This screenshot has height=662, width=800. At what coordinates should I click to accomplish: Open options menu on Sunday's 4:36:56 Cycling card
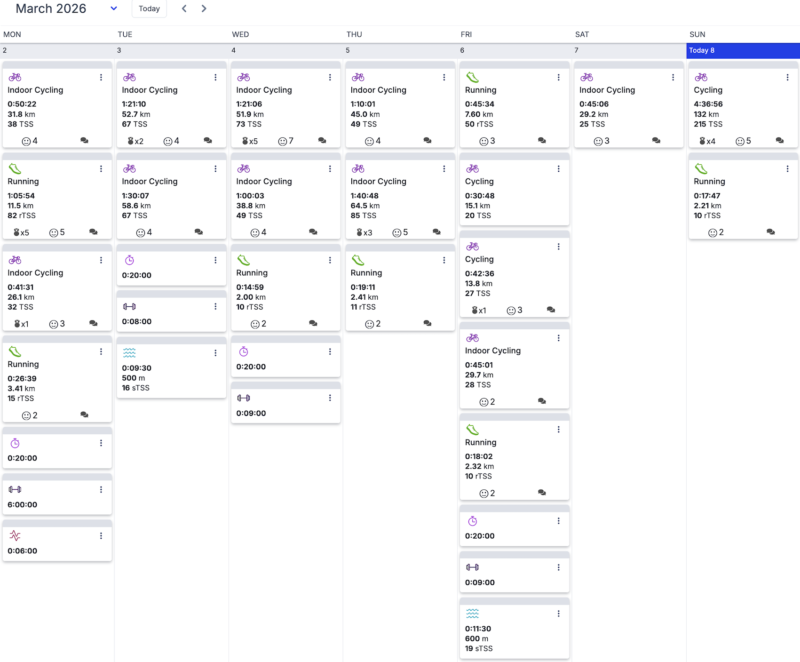click(x=787, y=77)
